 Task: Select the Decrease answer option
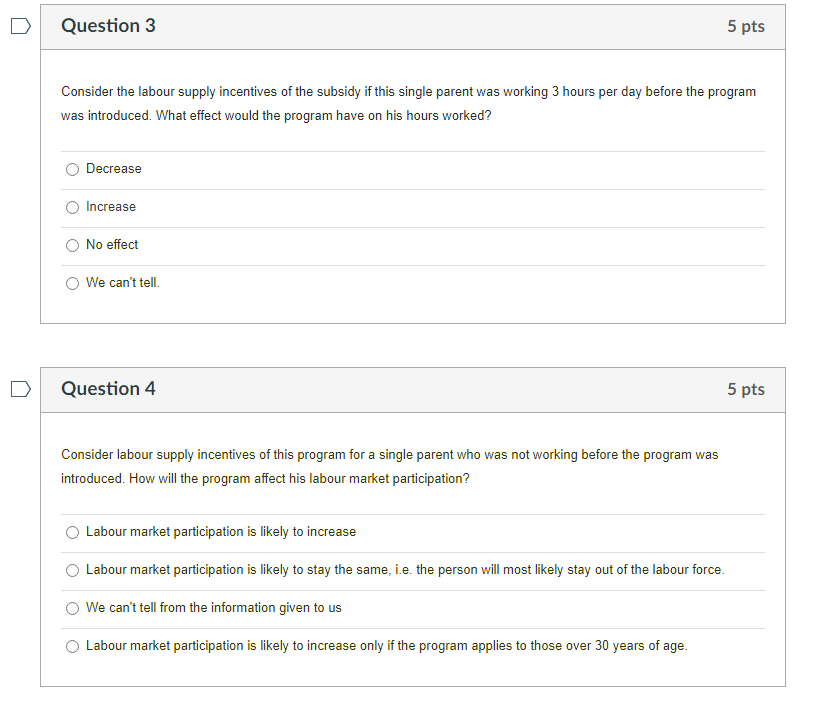click(x=72, y=169)
